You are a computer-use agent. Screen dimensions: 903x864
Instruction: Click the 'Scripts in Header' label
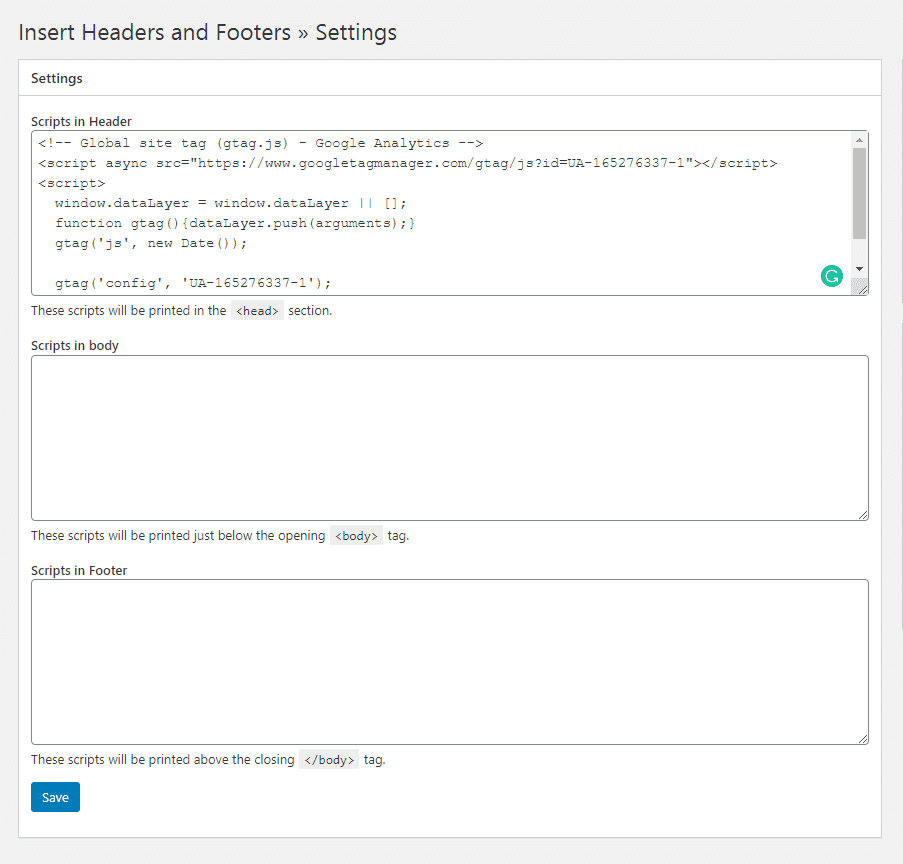coord(81,122)
